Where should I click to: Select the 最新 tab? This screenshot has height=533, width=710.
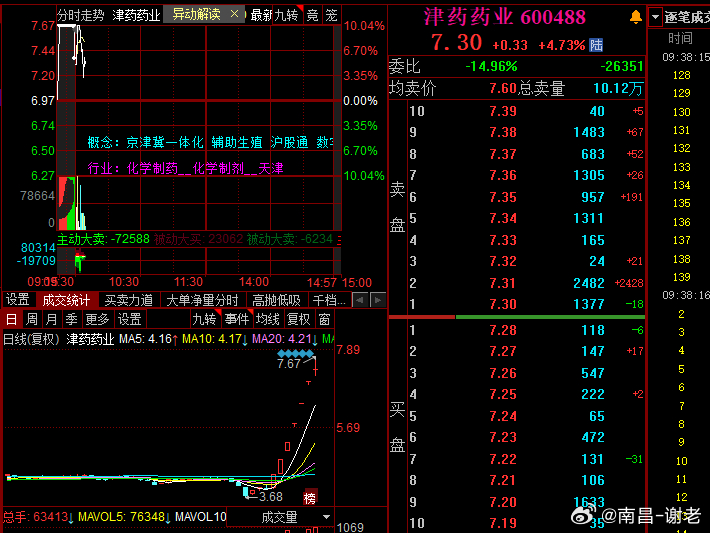[x=261, y=15]
